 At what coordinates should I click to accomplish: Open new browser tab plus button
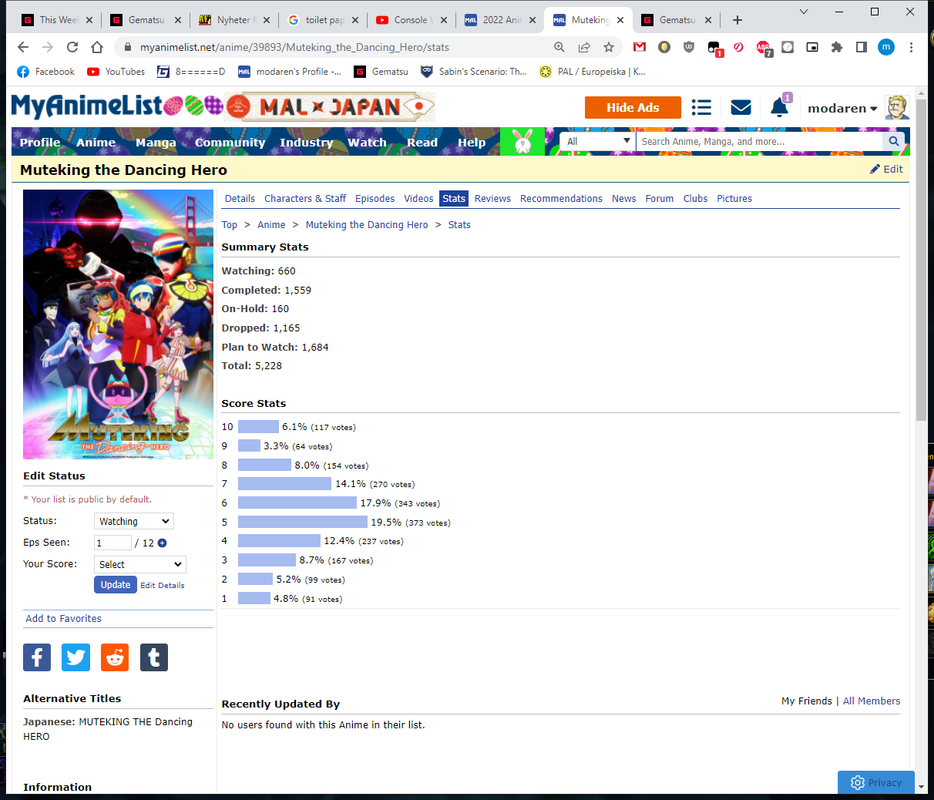pos(737,20)
